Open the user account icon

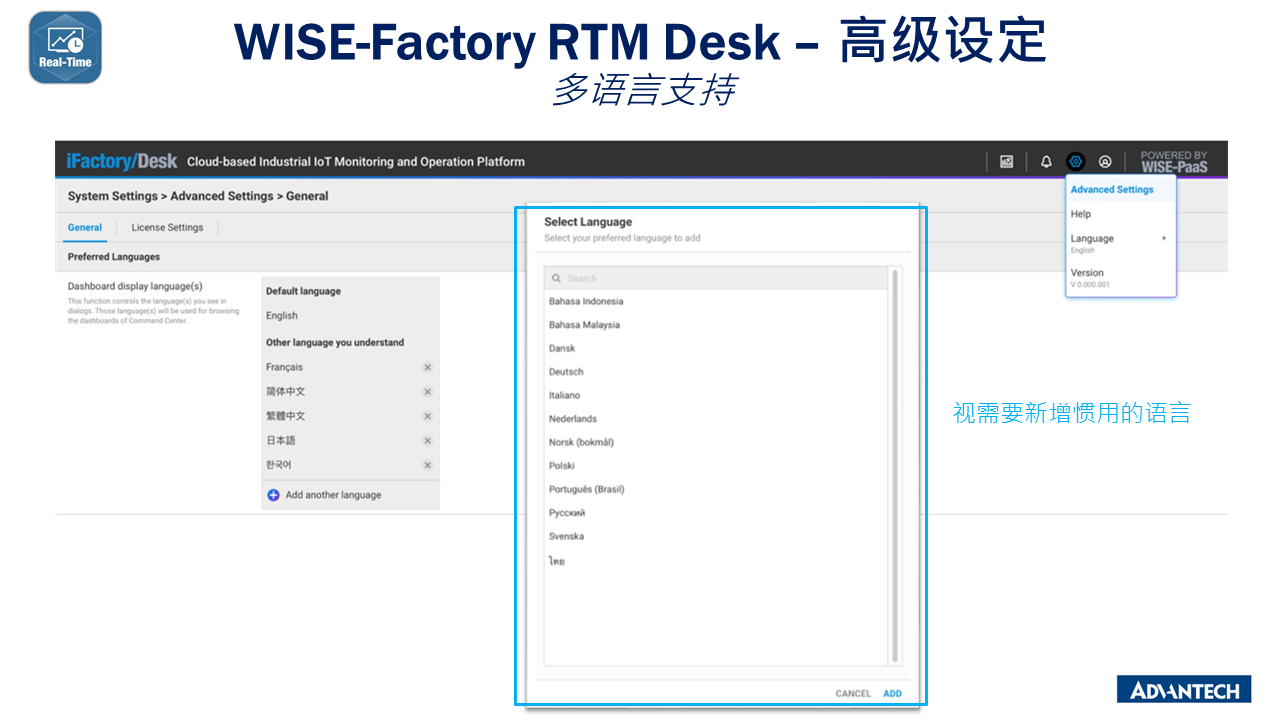1105,161
